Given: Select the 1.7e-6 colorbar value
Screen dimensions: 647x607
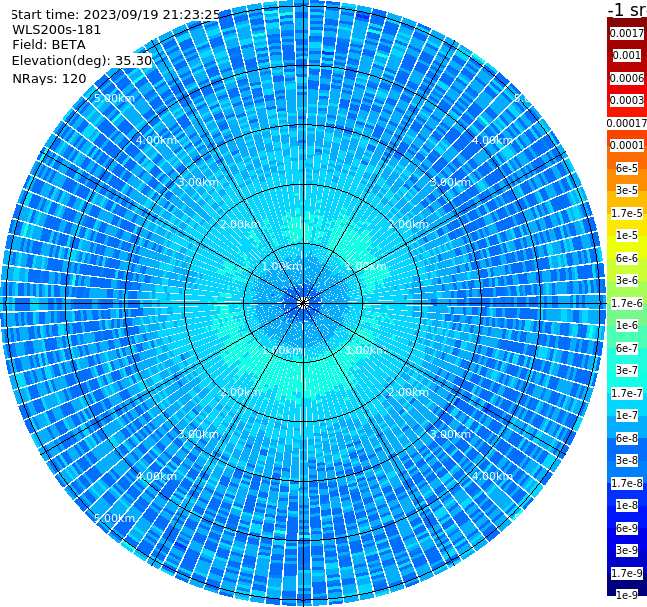Looking at the screenshot, I should point(627,303).
